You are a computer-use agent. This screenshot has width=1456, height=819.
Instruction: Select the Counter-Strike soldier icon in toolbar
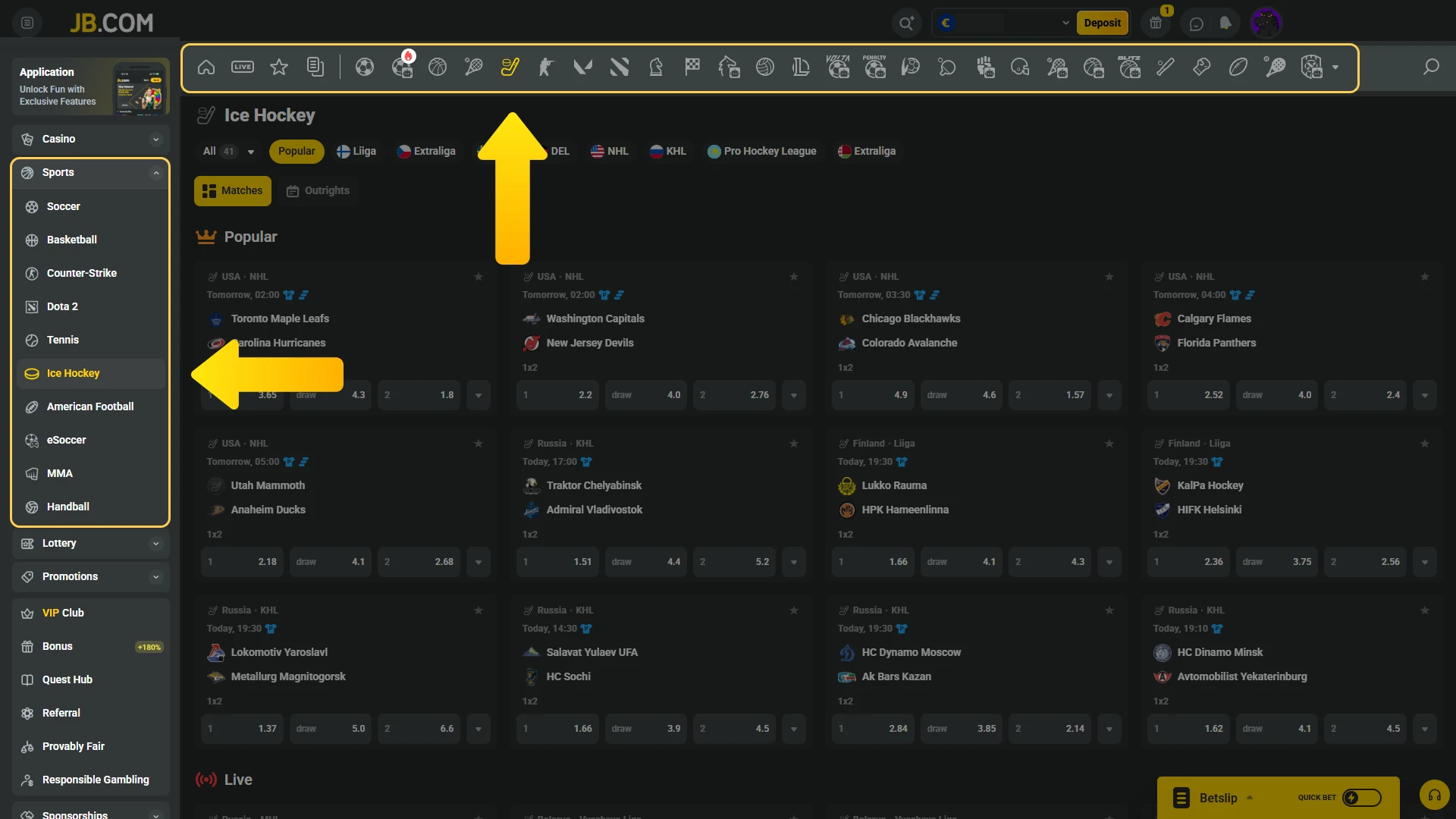coord(546,67)
